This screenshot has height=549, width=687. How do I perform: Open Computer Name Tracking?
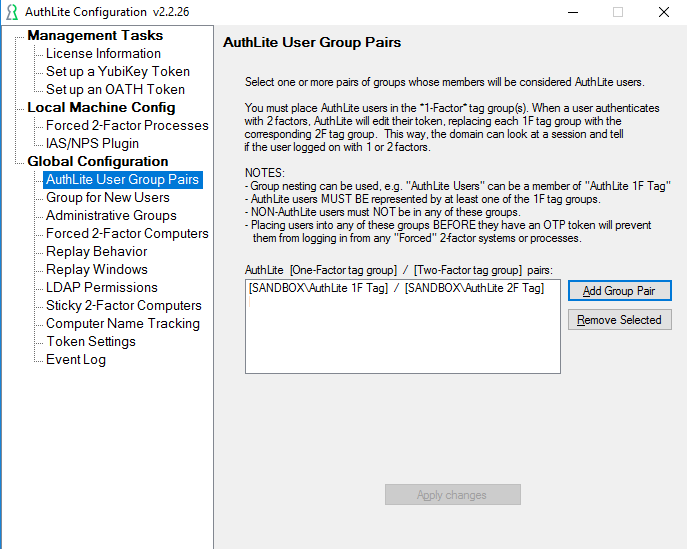click(x=123, y=323)
